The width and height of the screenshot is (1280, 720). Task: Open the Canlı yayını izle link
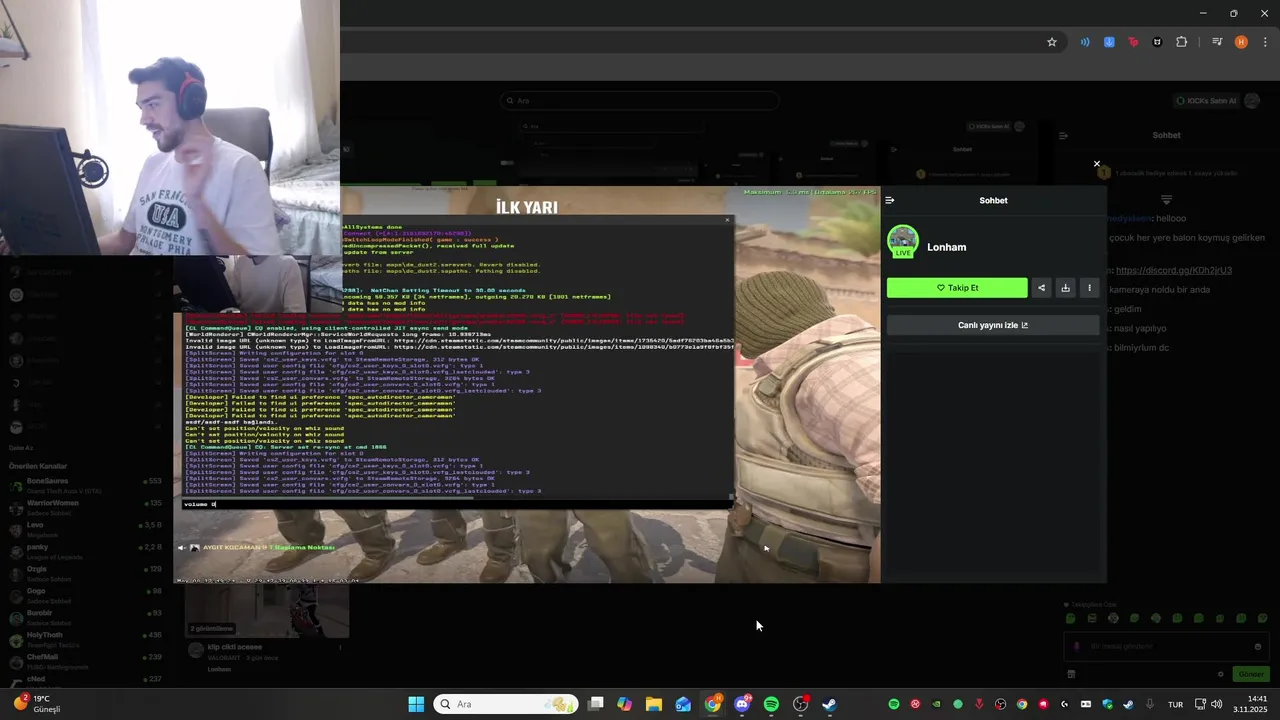[x=993, y=325]
